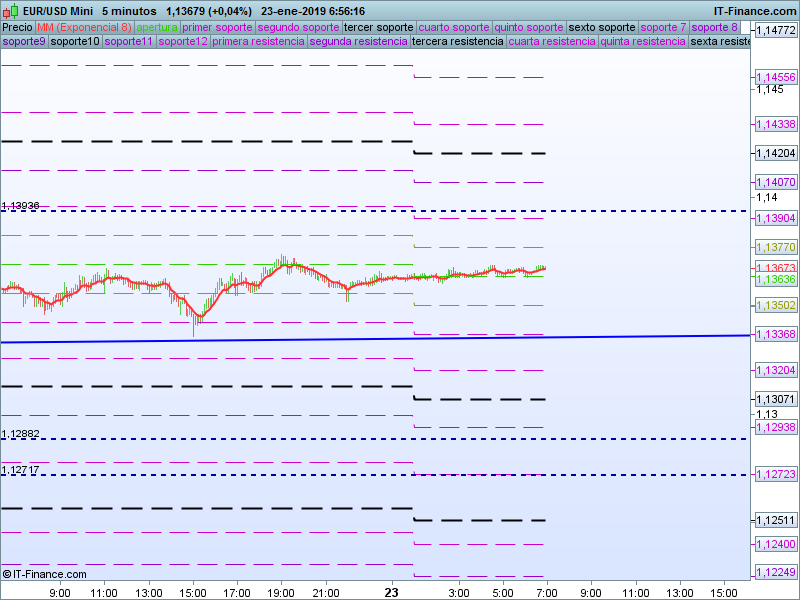Click the '23' date marker on time axis
Viewport: 800px width, 600px height.
[392, 592]
